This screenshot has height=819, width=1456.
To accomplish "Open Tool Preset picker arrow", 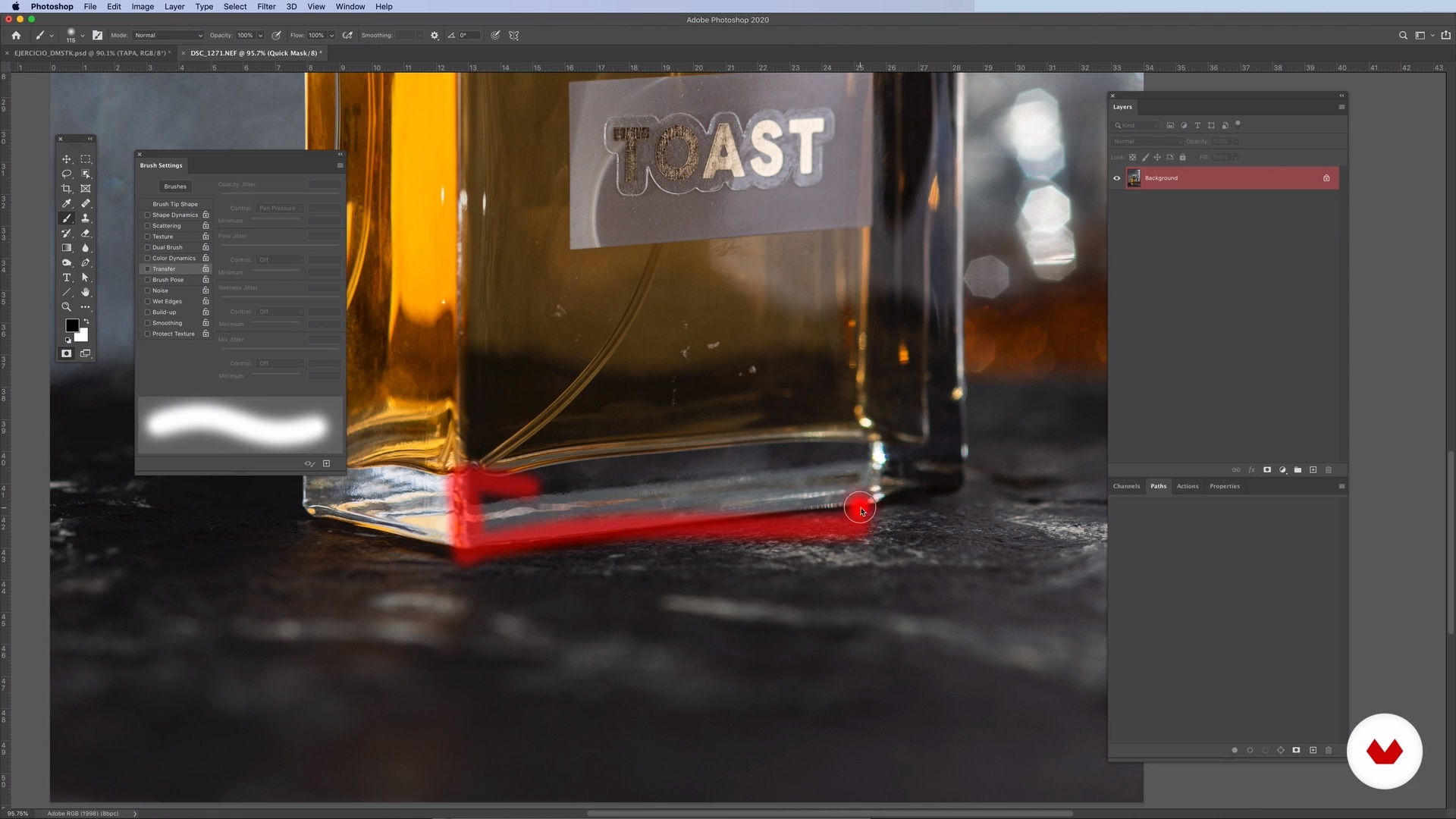I will pyautogui.click(x=52, y=36).
